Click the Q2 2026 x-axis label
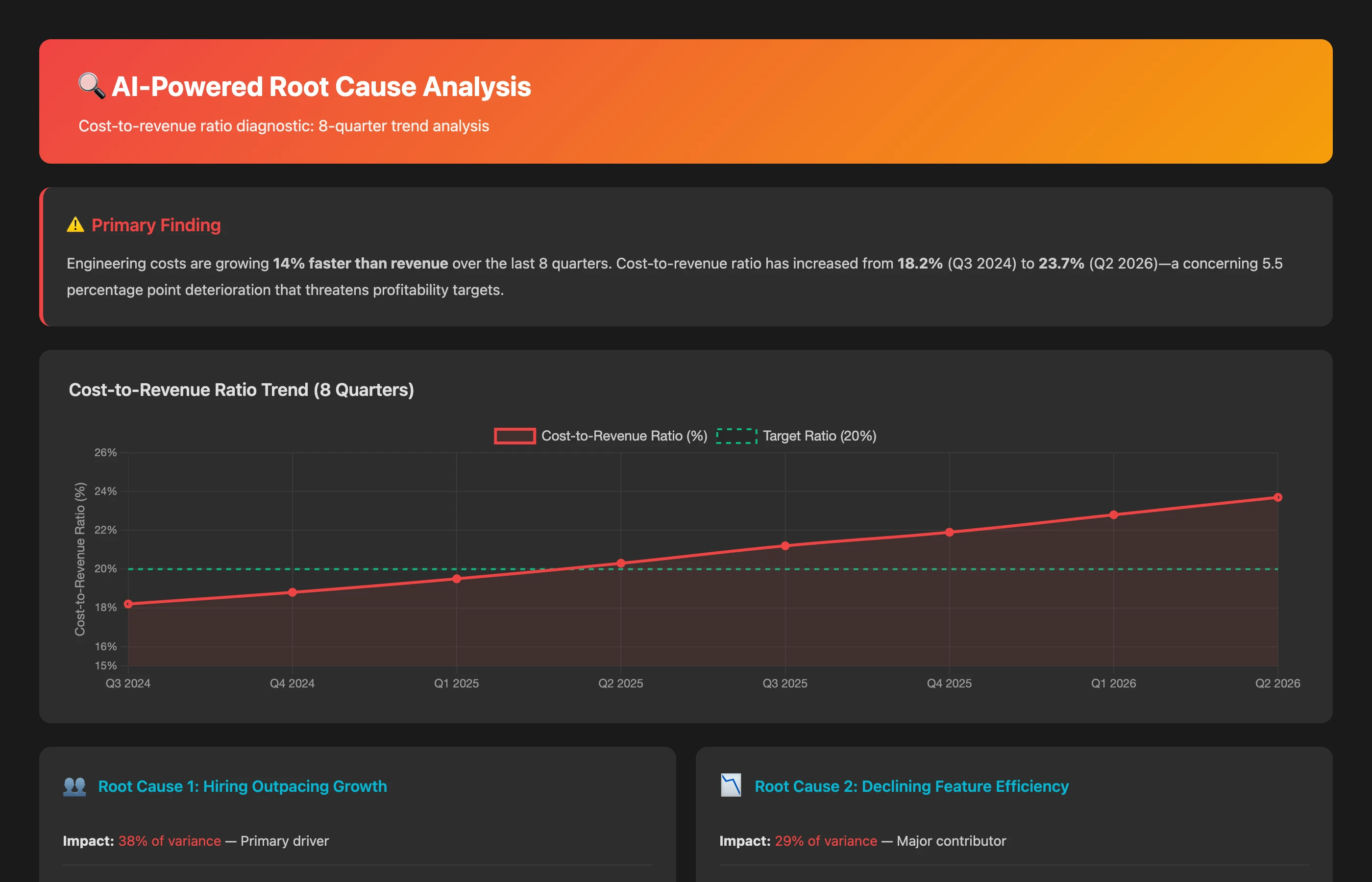The image size is (1372, 882). 1277,683
